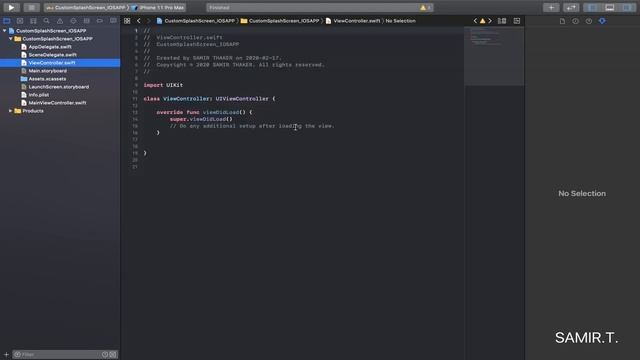
Task: Show the File inspector
Action: (562, 21)
